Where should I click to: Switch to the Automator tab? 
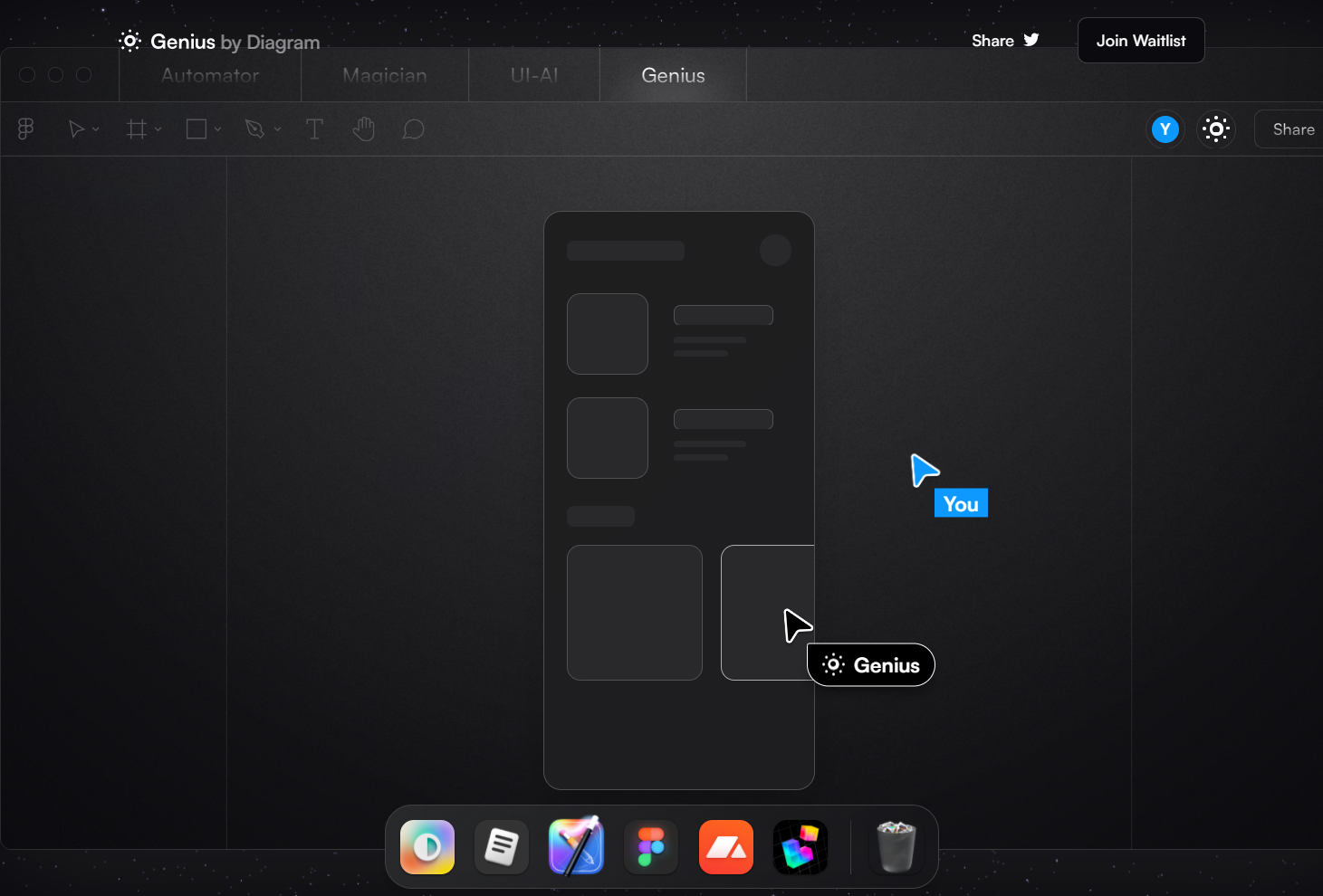(x=210, y=75)
